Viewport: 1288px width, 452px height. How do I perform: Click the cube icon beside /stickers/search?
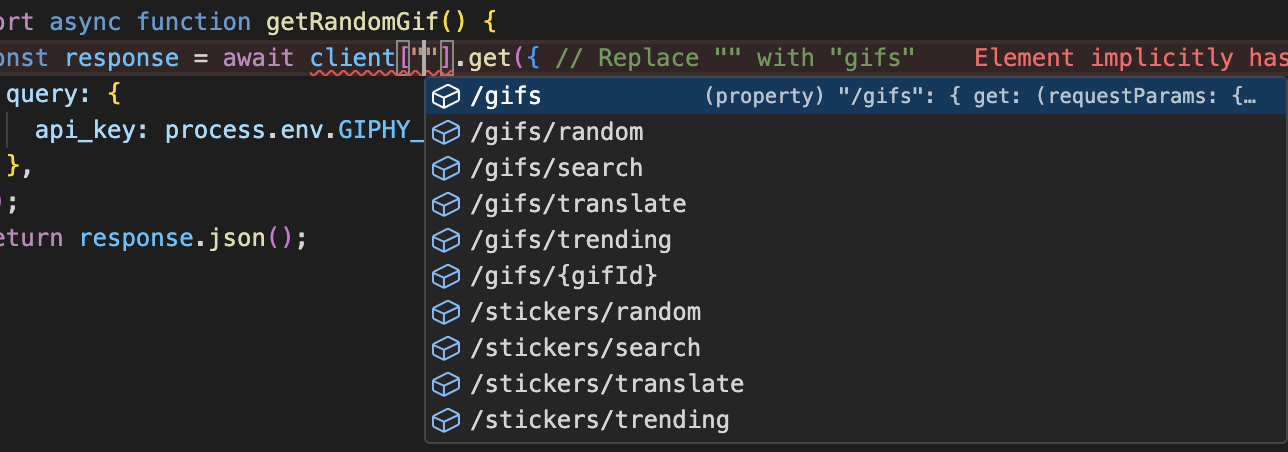tap(444, 348)
